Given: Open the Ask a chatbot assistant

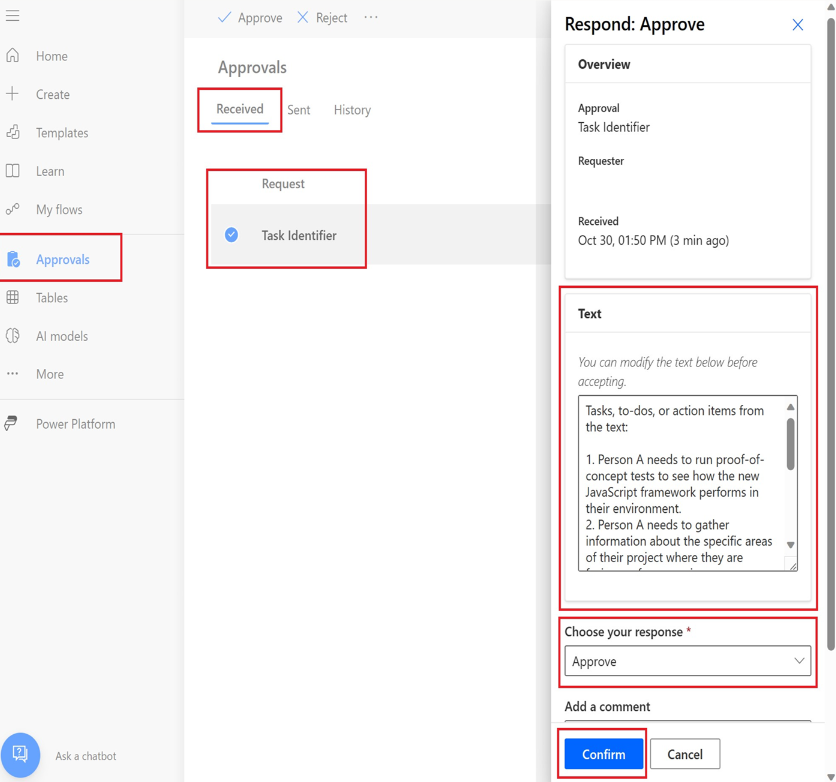Looking at the screenshot, I should point(22,755).
